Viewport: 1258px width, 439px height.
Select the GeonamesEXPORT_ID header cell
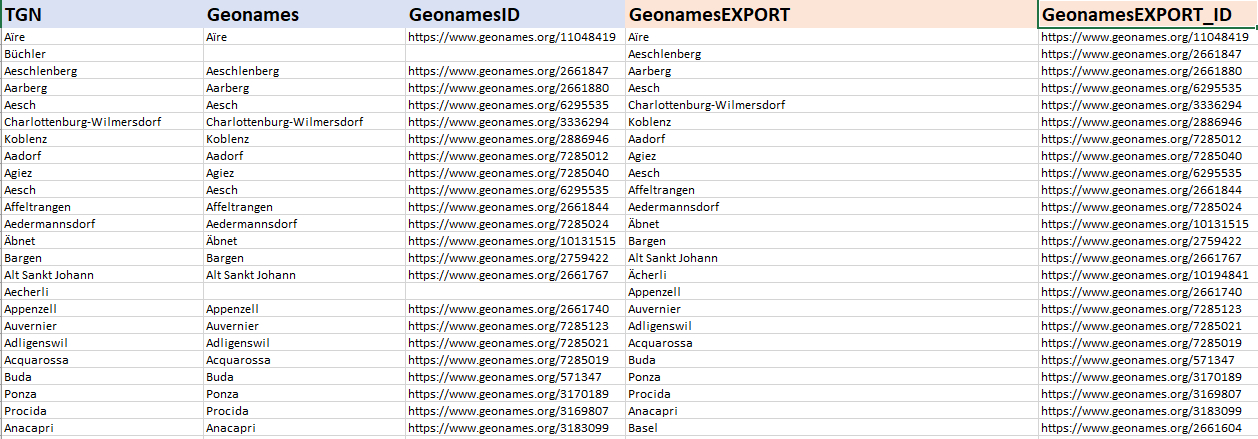pyautogui.click(x=1146, y=15)
